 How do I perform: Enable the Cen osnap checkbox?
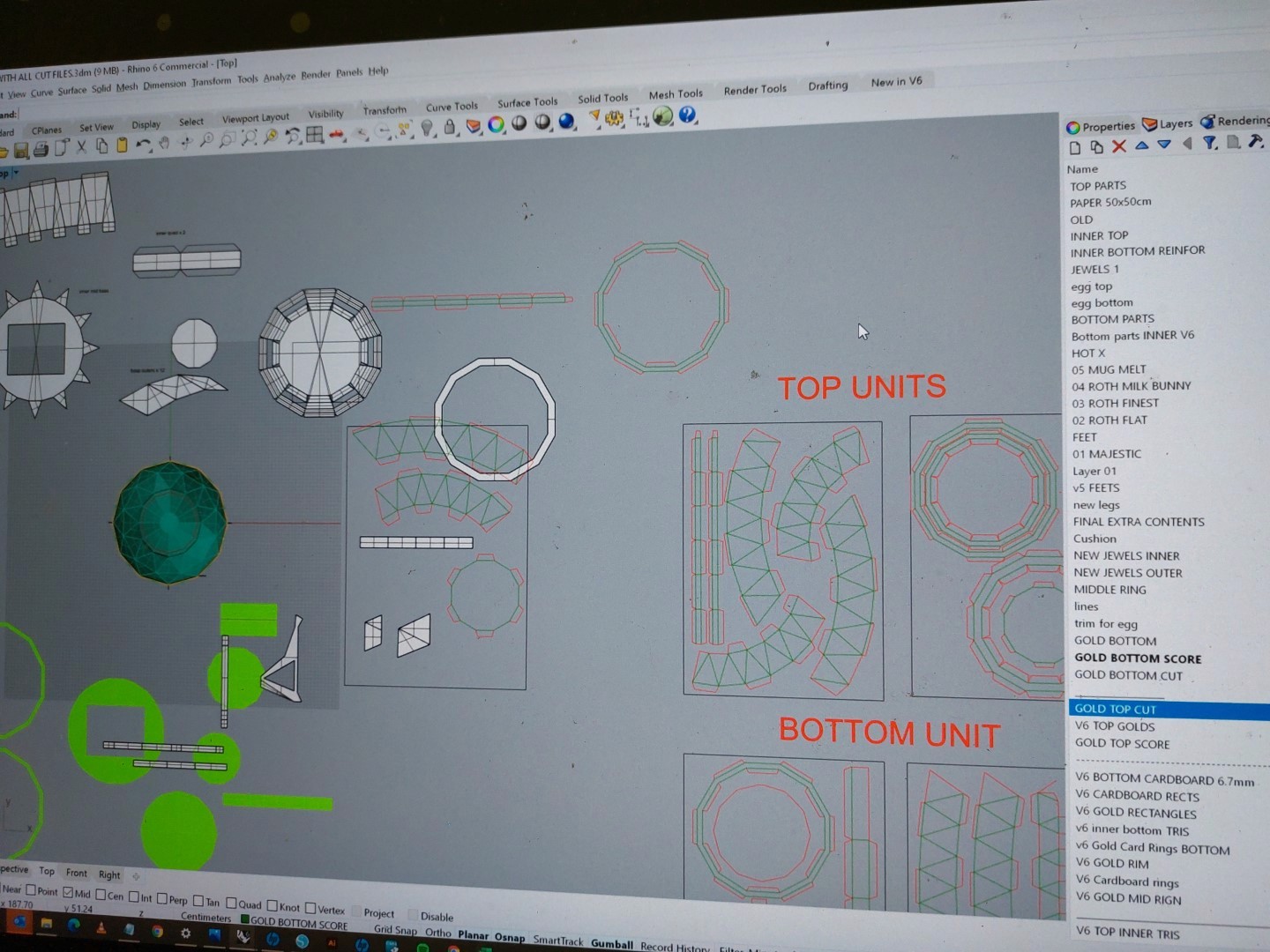pos(101,895)
